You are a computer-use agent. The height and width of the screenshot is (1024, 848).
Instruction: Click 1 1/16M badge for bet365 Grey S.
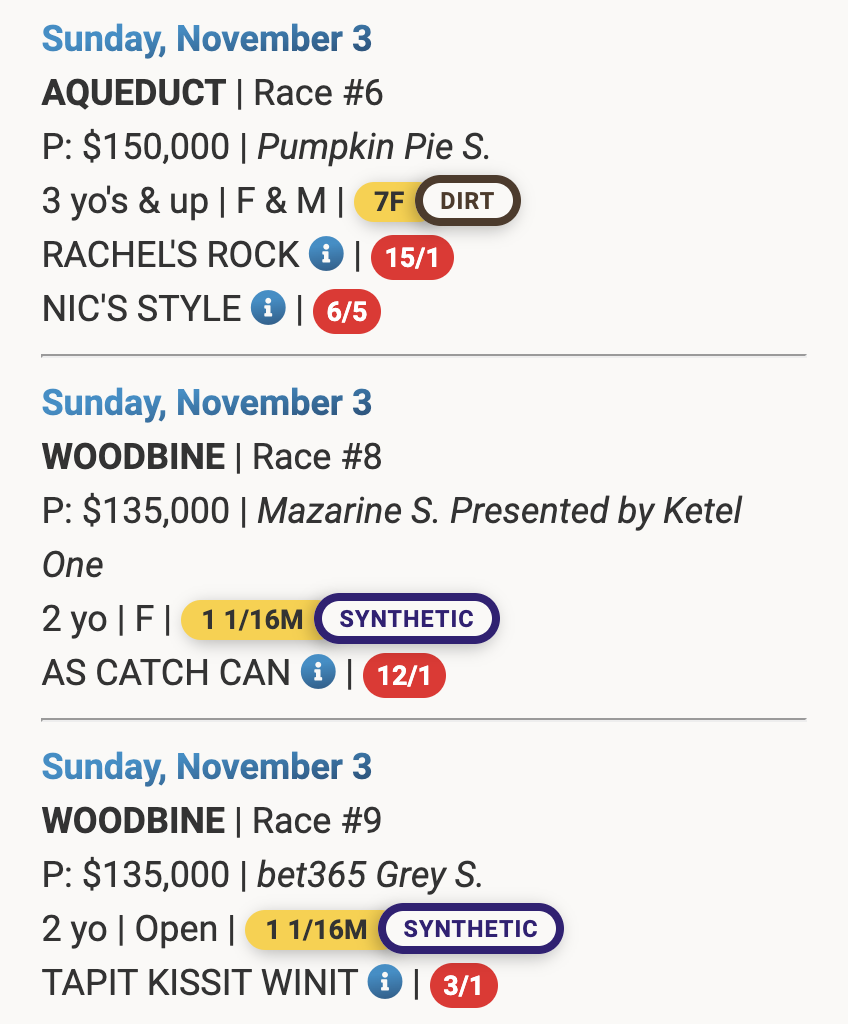(315, 930)
